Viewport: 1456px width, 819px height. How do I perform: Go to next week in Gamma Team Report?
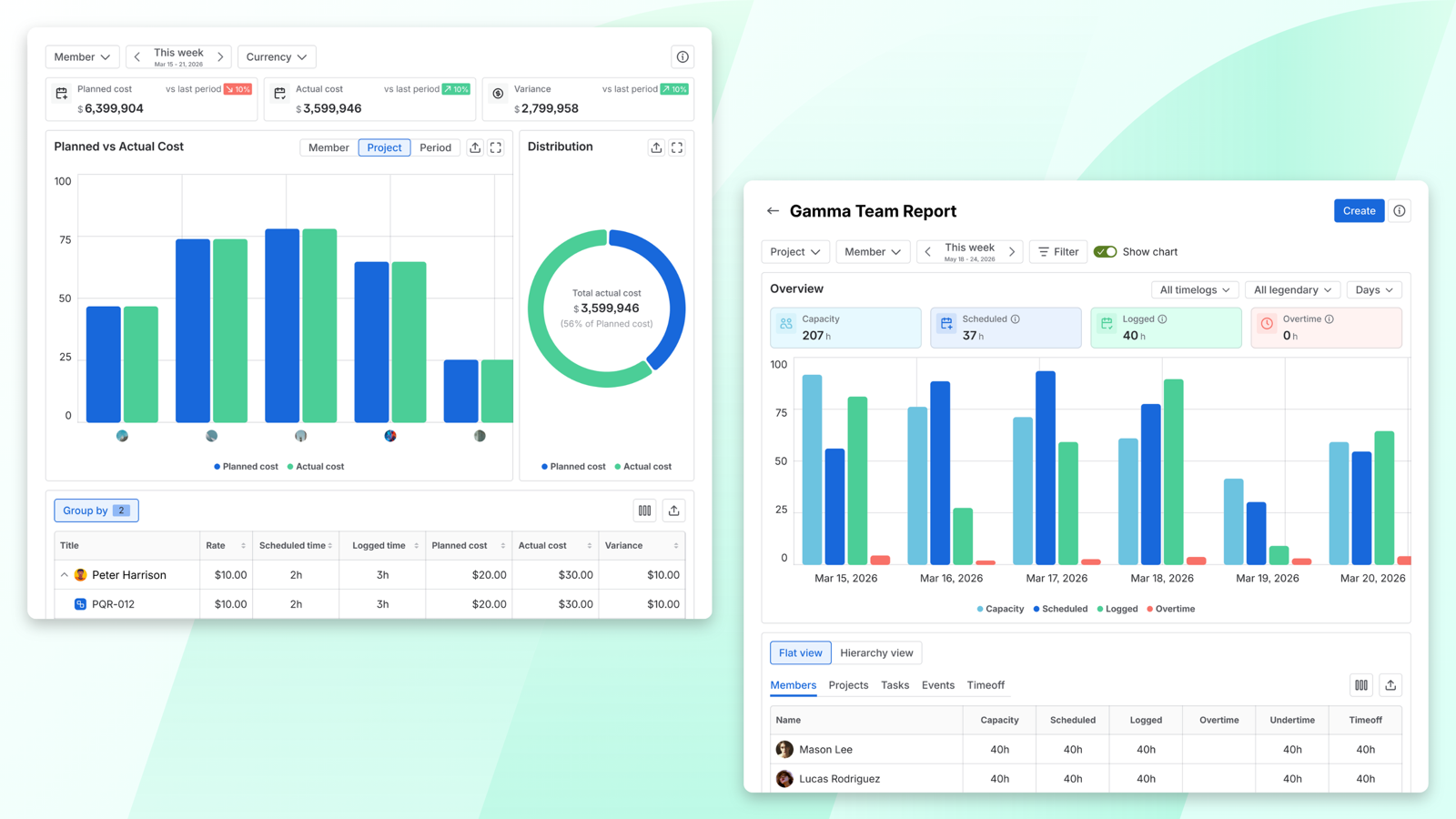(x=1012, y=252)
